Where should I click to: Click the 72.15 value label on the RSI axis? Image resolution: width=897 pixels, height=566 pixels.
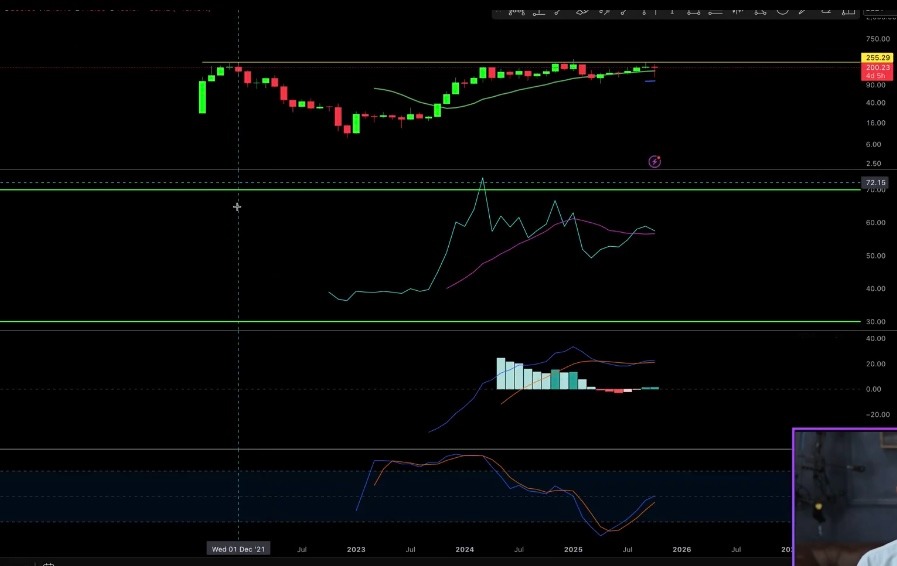[x=875, y=183]
